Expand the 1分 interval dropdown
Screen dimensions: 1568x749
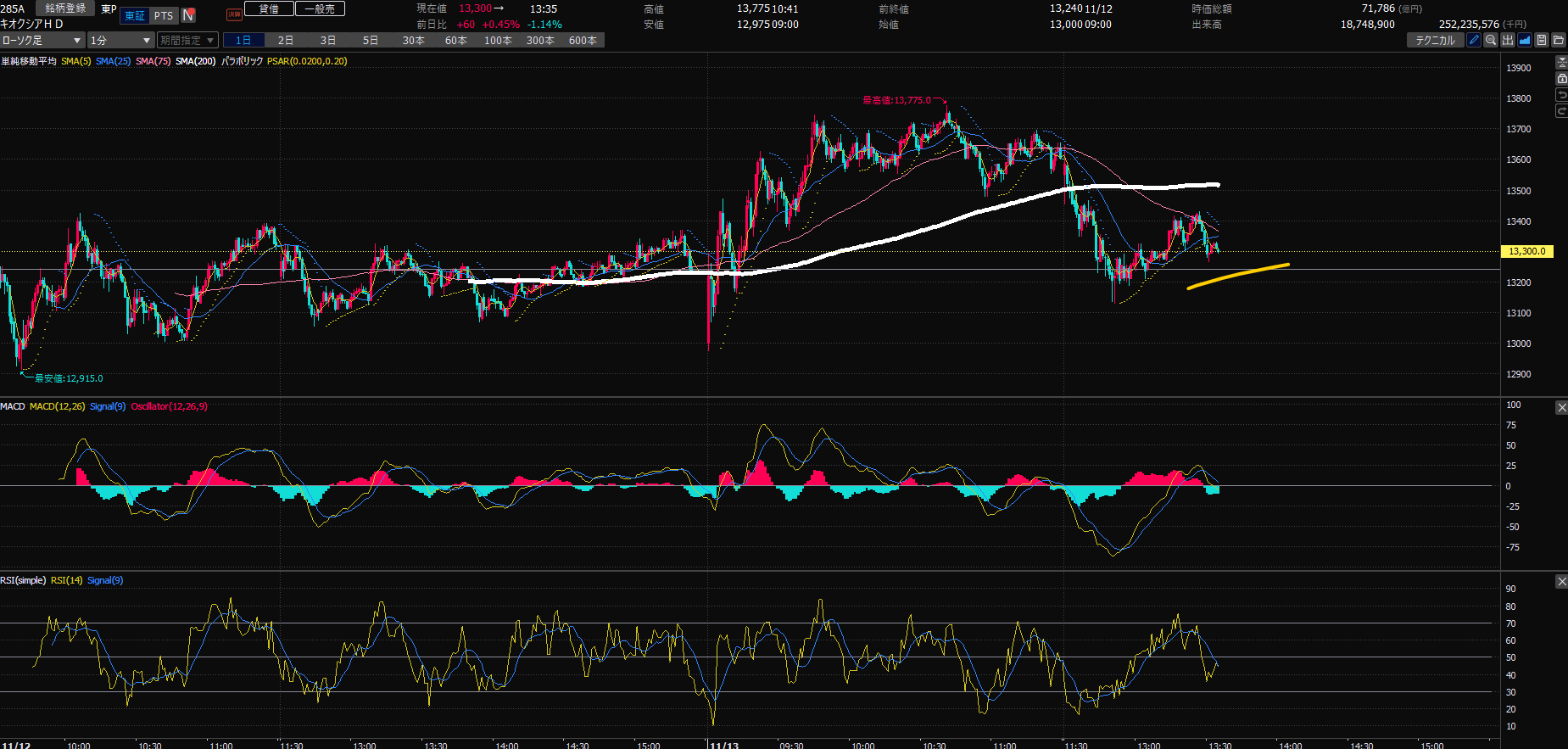[x=120, y=40]
